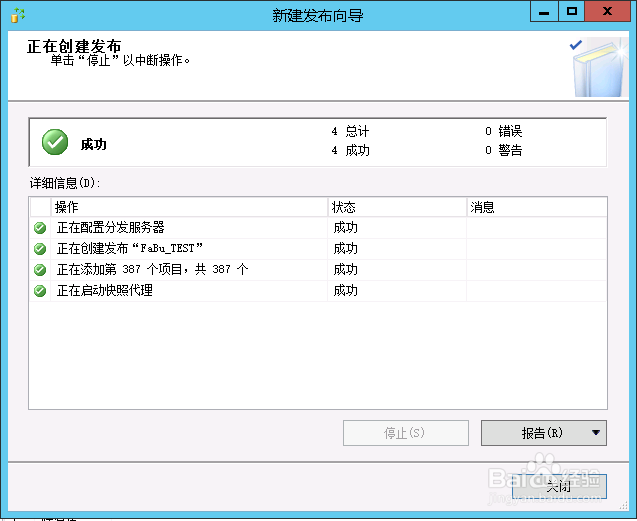Viewport: 637px width, 521px height.
Task: Select row 正在创建发布 "FaBu_TEST"
Action: 318,249
